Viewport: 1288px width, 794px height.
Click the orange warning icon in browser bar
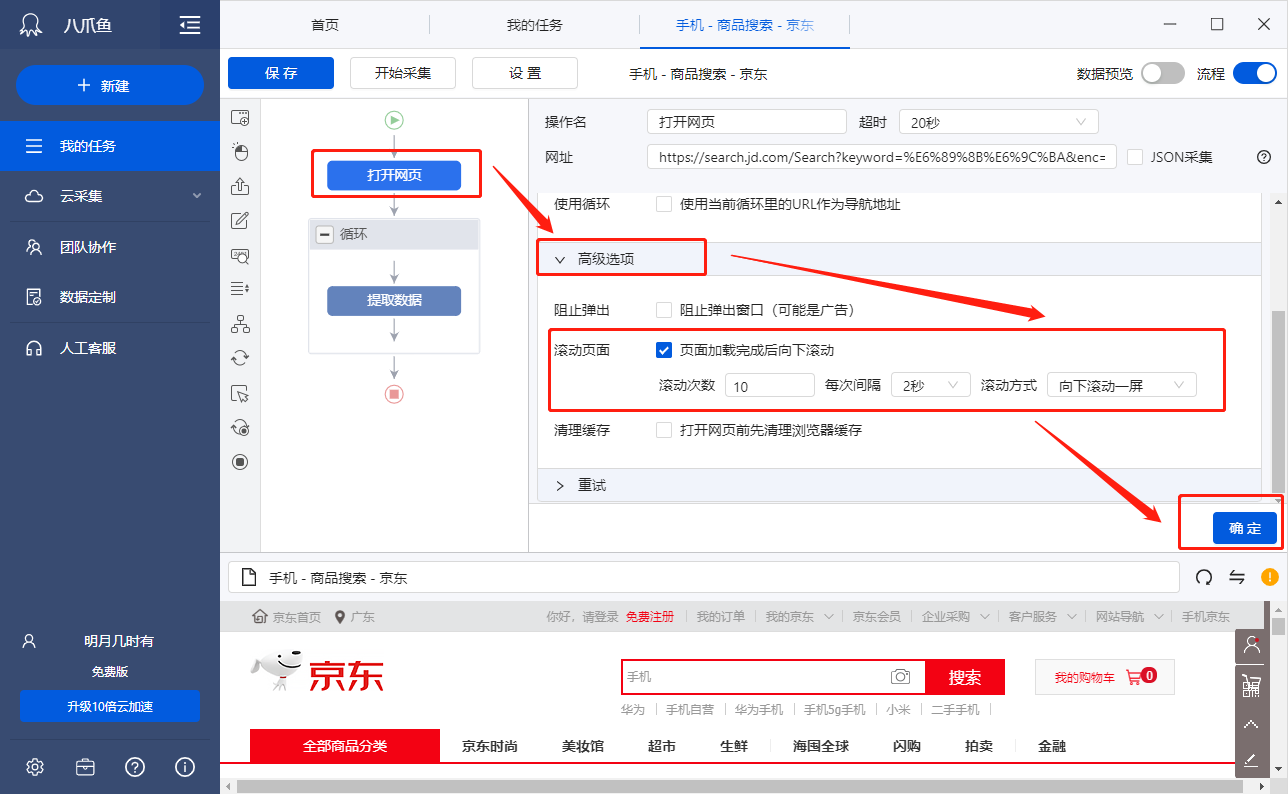1270,577
